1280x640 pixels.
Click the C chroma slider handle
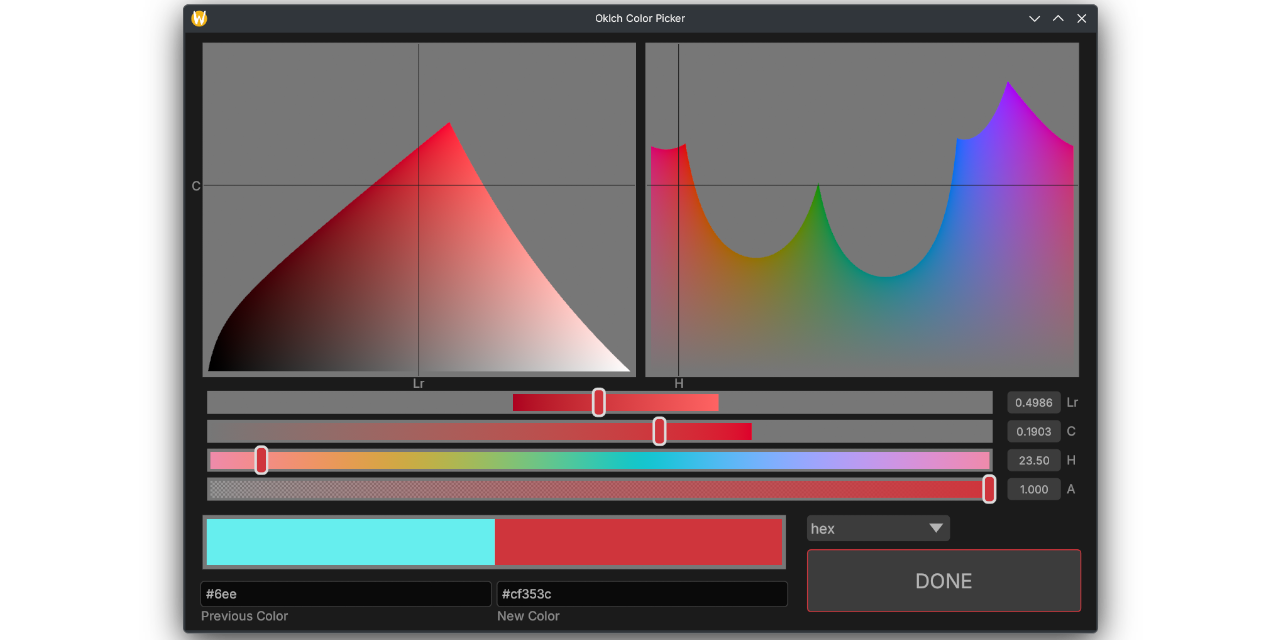coord(659,431)
